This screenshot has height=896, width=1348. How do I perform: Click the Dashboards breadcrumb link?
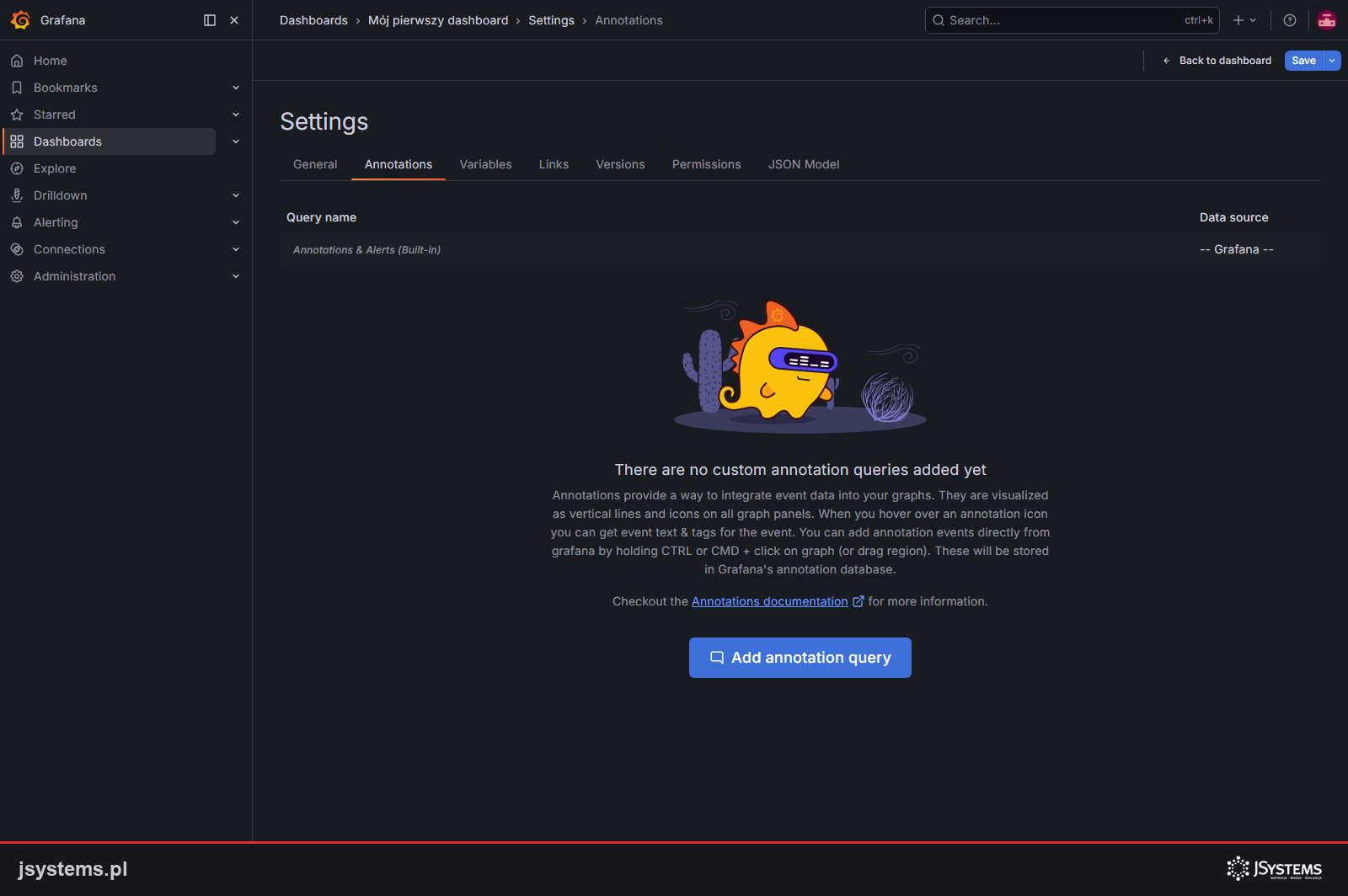pyautogui.click(x=313, y=20)
